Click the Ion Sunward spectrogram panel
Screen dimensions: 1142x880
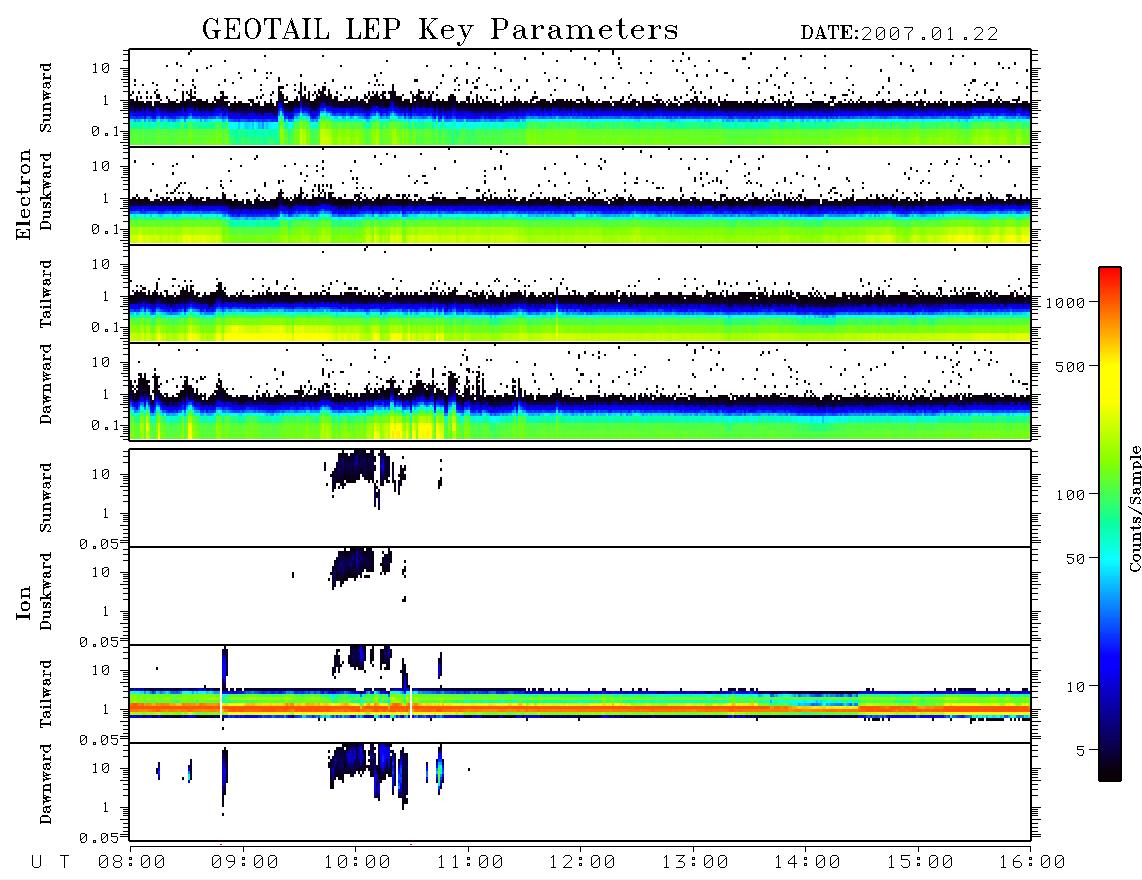tap(580, 498)
